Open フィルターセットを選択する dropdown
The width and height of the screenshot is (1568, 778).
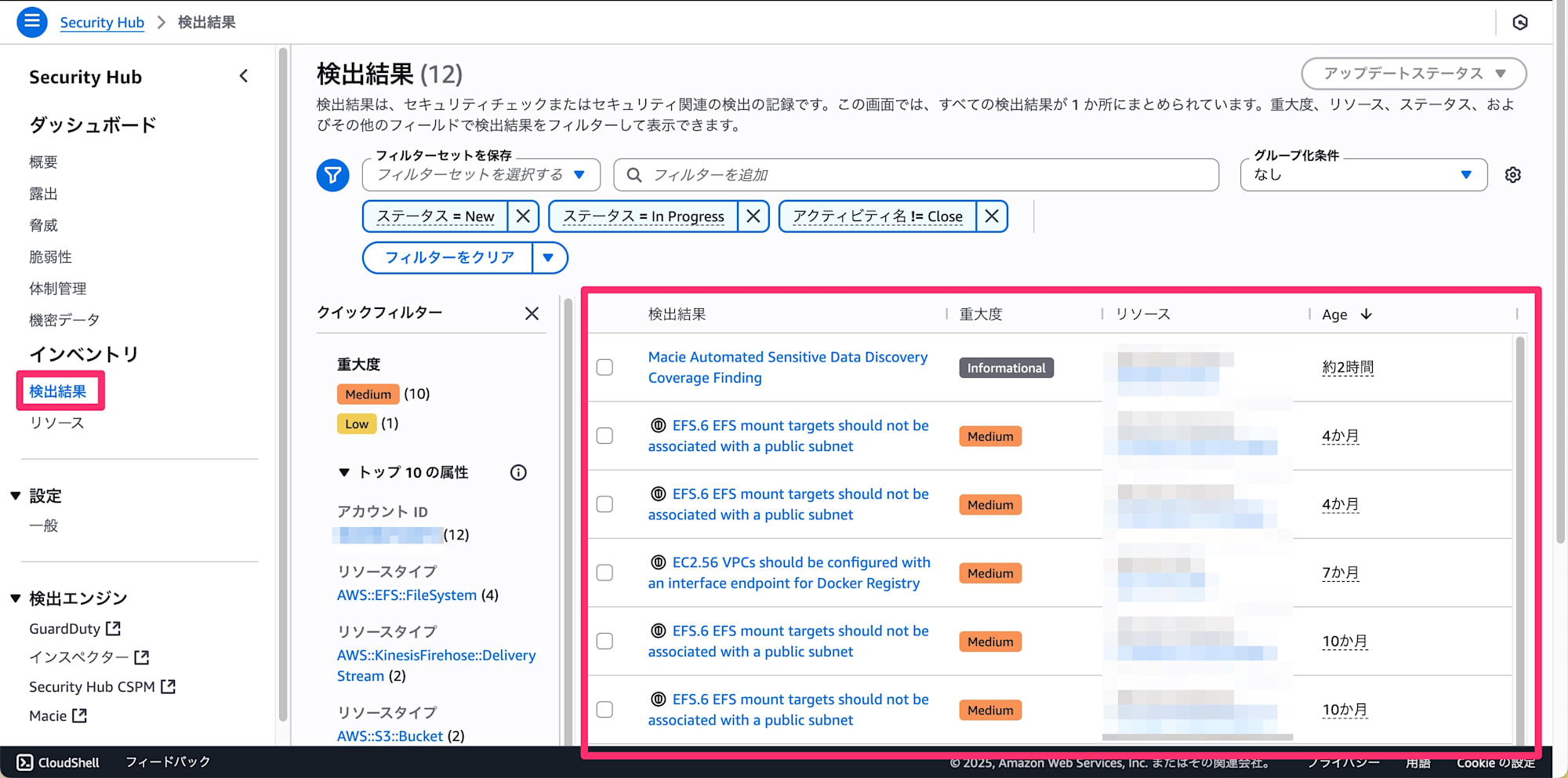[481, 175]
